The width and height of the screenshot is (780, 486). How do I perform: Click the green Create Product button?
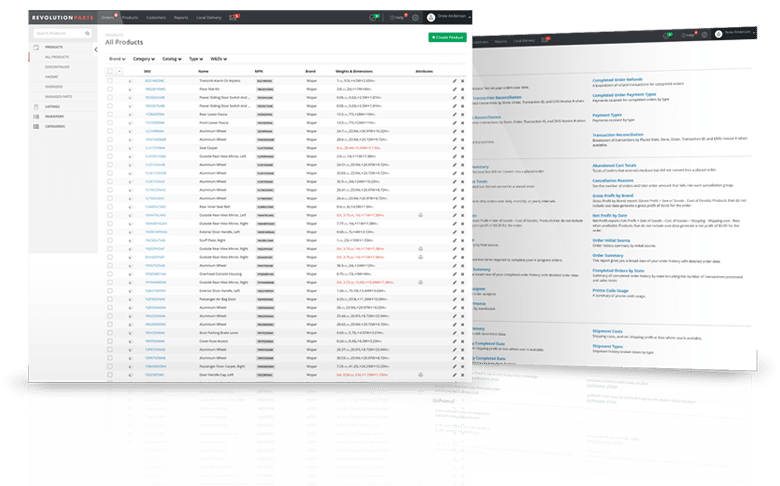point(447,37)
